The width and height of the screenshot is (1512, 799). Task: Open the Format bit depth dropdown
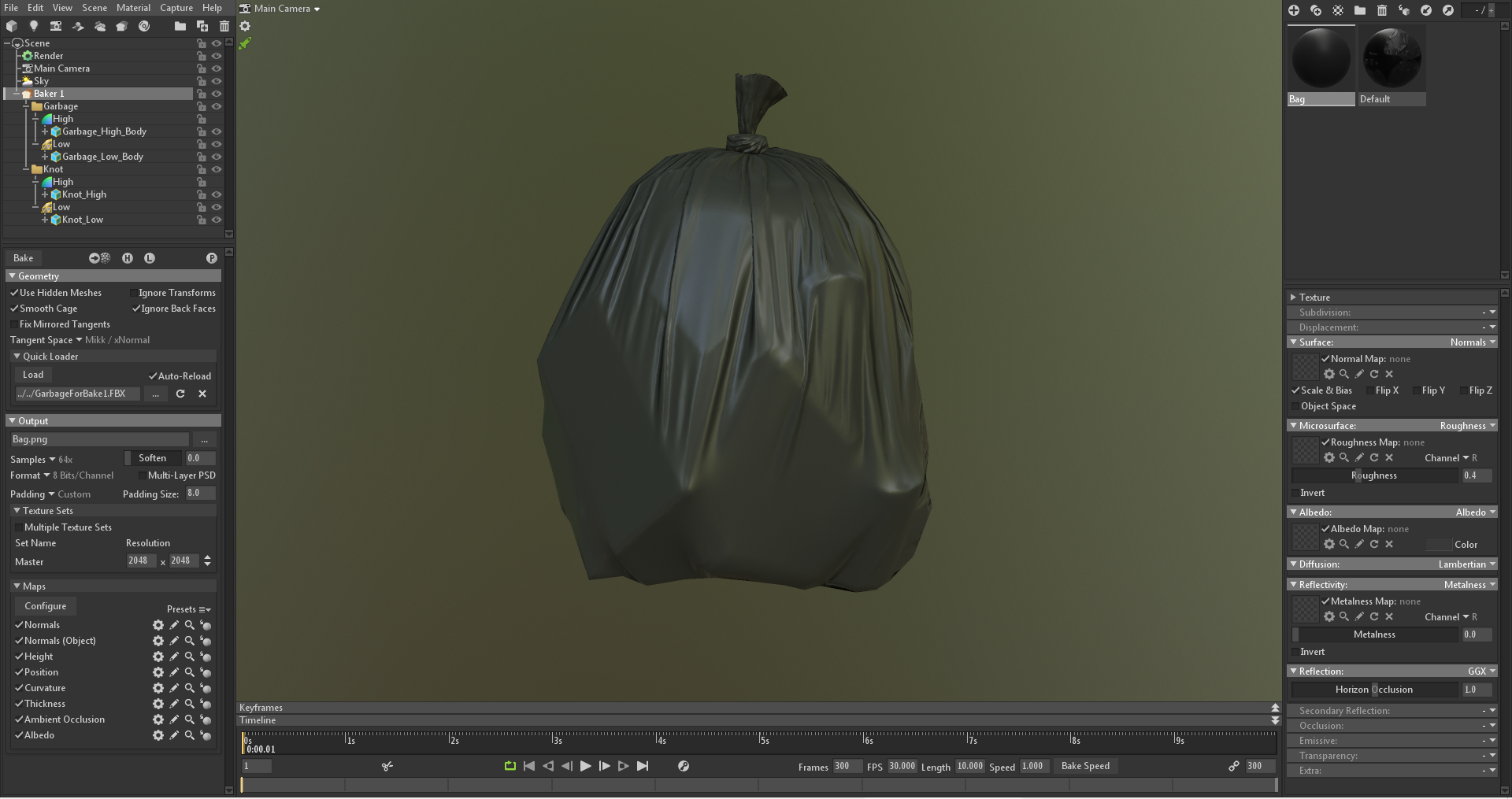click(x=61, y=475)
